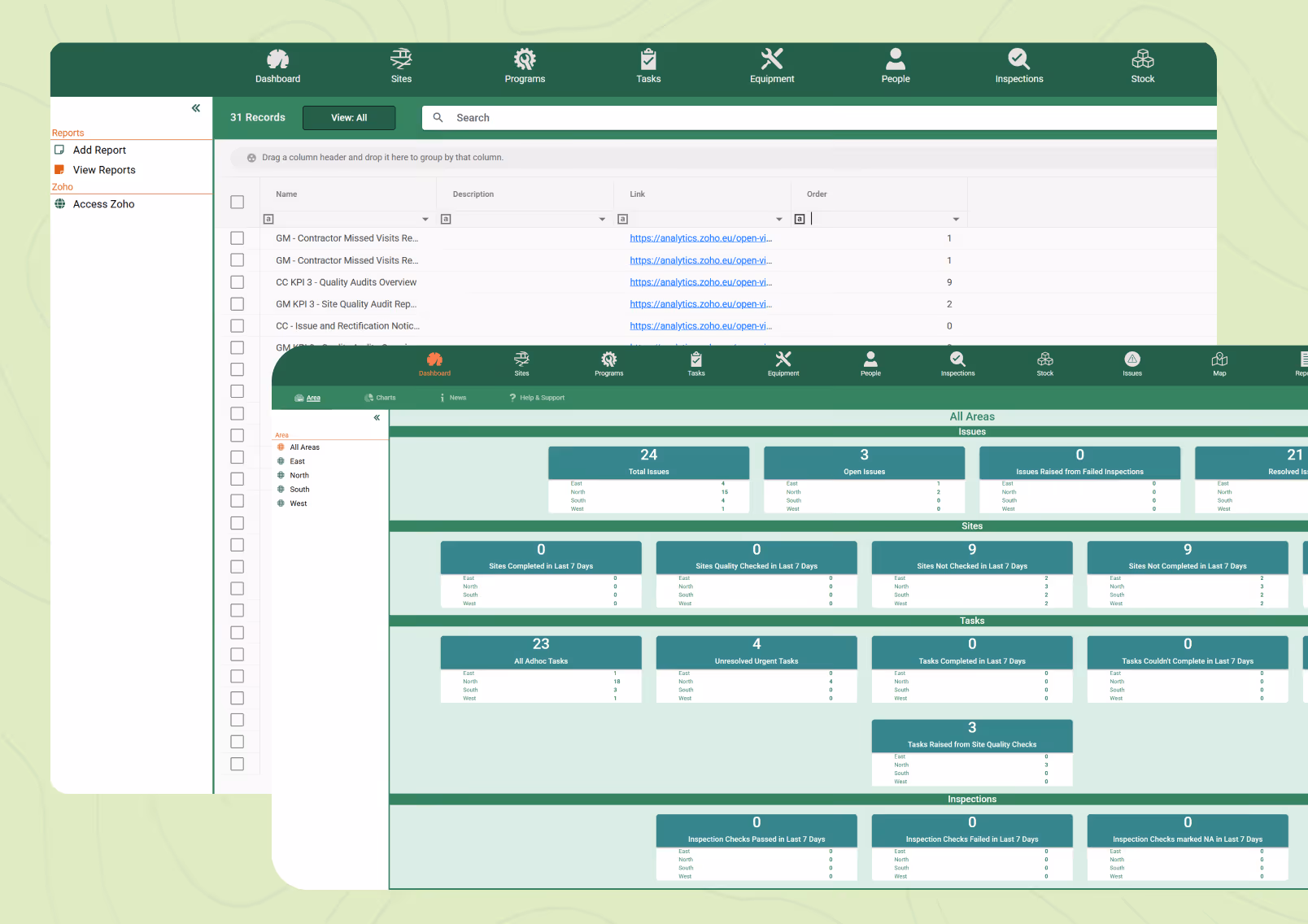Open People in the front window navbar

870,364
